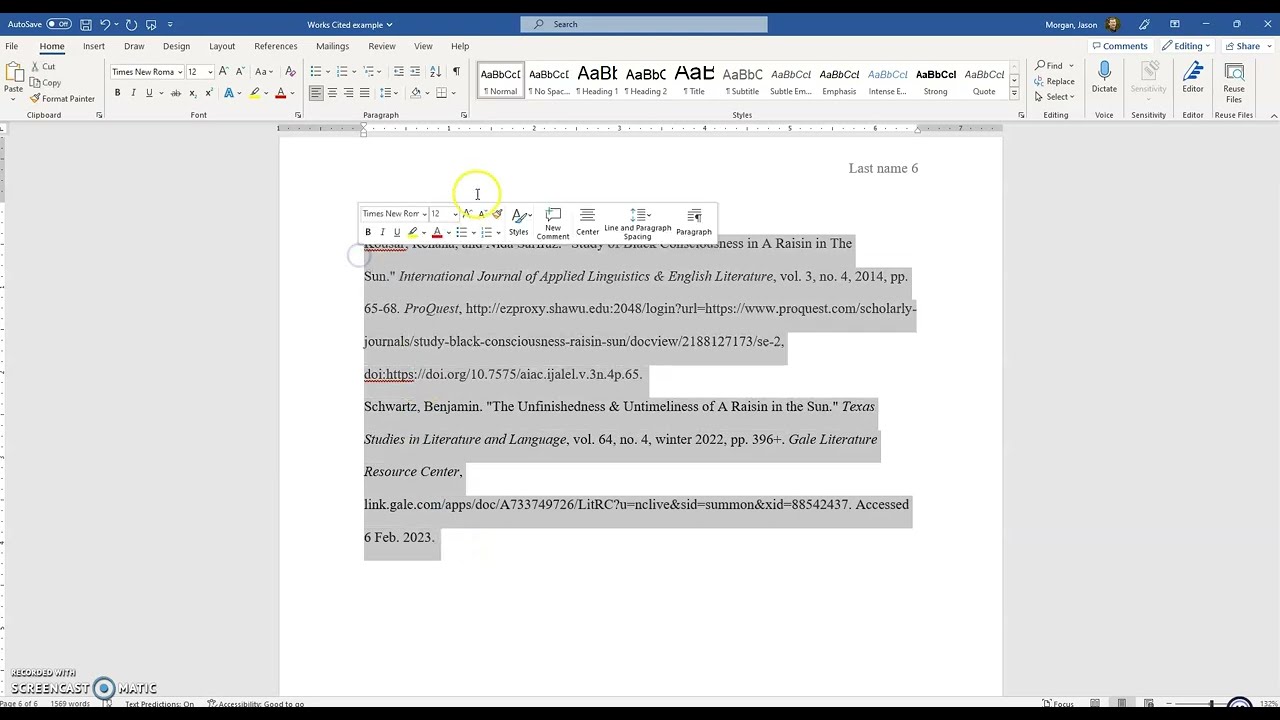1280x720 pixels.
Task: Toggle the AutoSave switch
Action: pos(59,24)
